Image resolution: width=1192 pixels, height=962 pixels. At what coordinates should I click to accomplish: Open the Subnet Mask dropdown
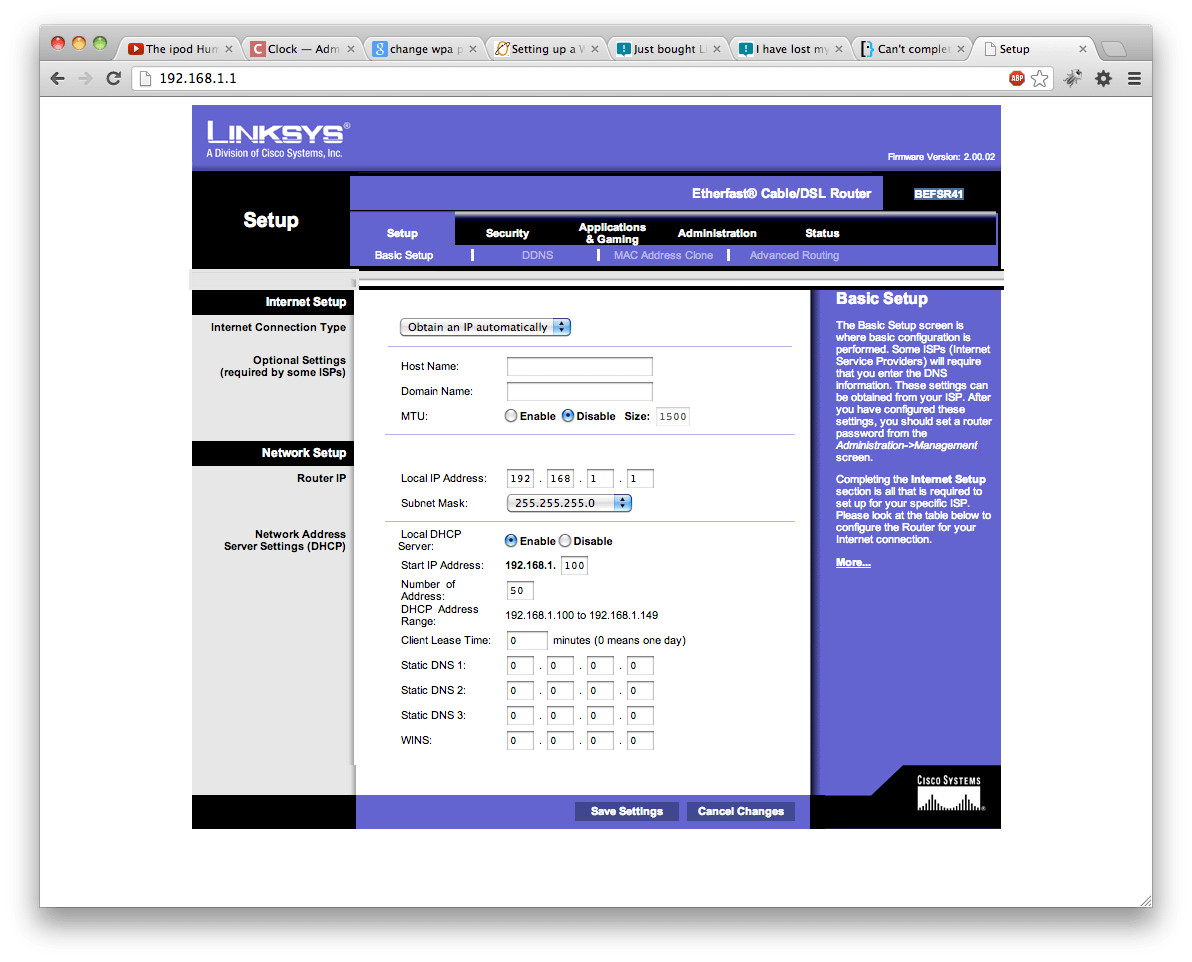[x=568, y=503]
